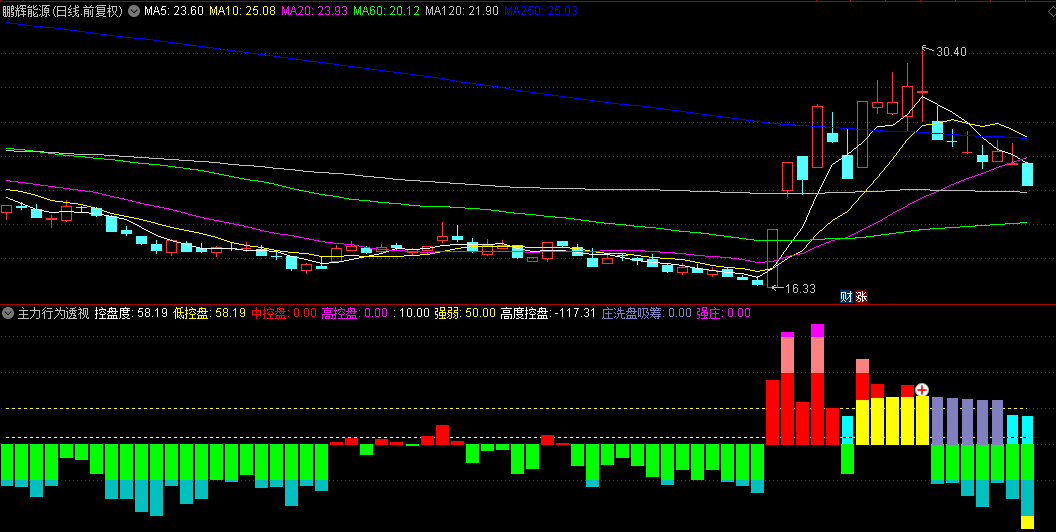Image resolution: width=1056 pixels, height=532 pixels.
Task: Click the 30.40 high price label
Action: coord(951,52)
